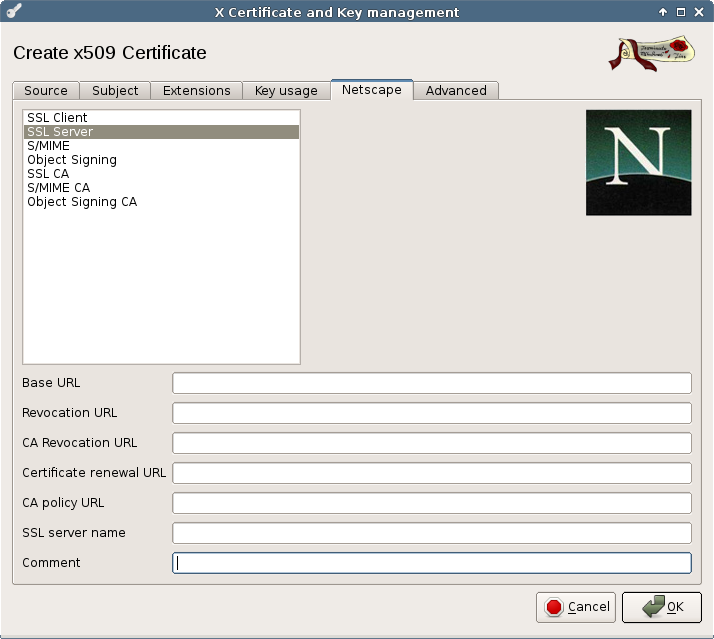Open the Subject tab
The height and width of the screenshot is (639, 714).
click(x=115, y=90)
